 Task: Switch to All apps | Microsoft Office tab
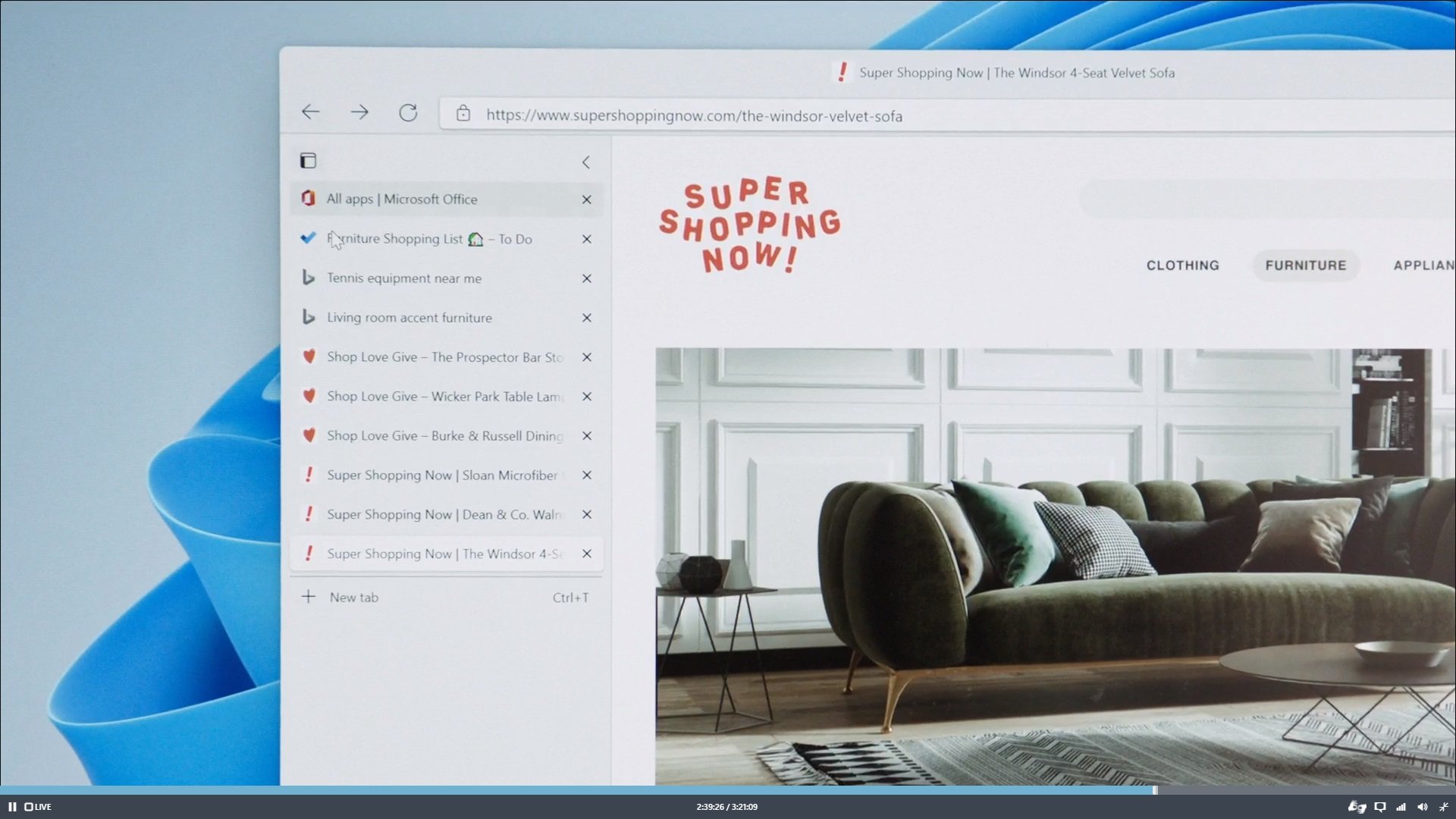[447, 199]
